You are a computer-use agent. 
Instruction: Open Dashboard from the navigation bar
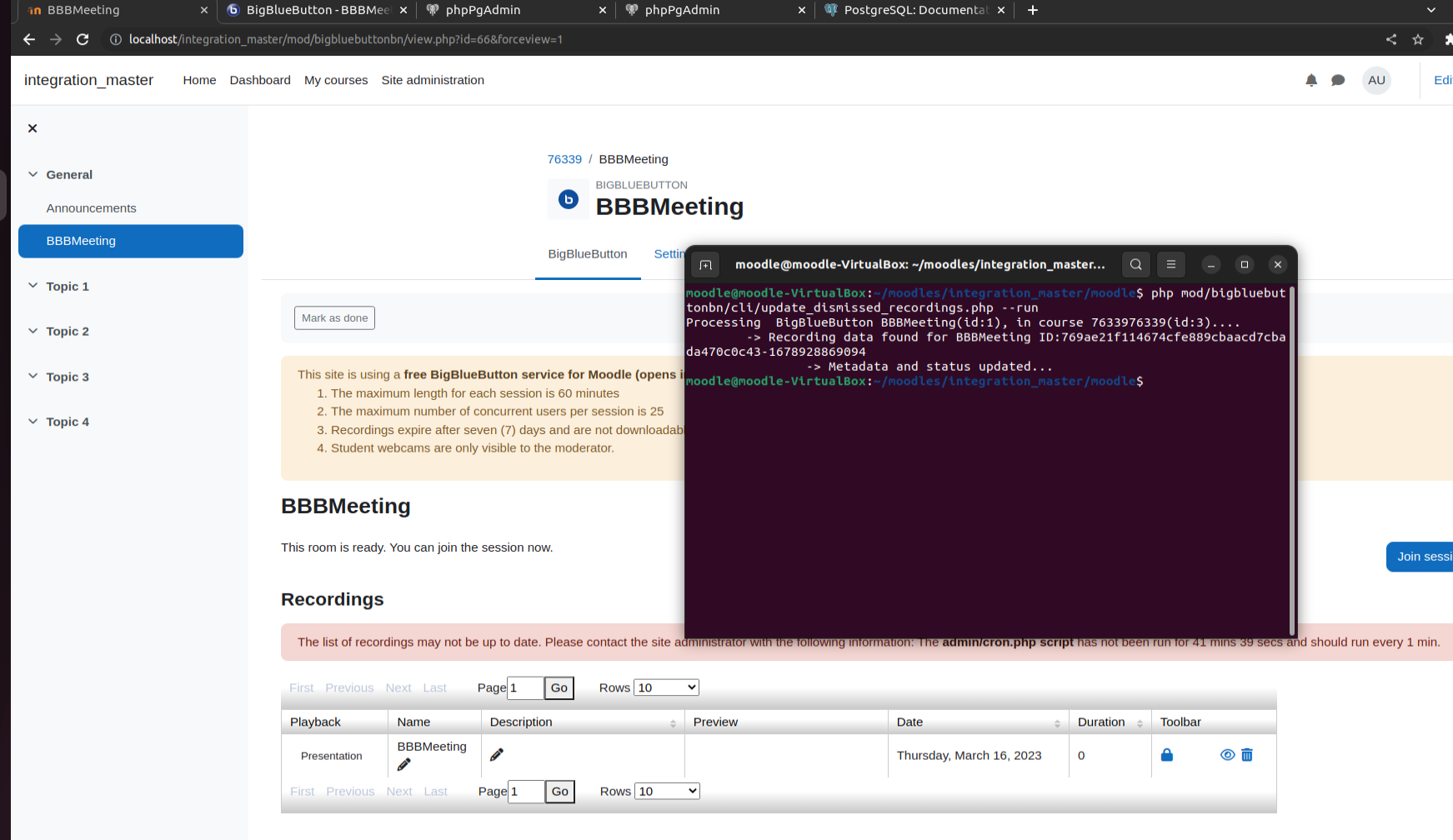[x=260, y=80]
